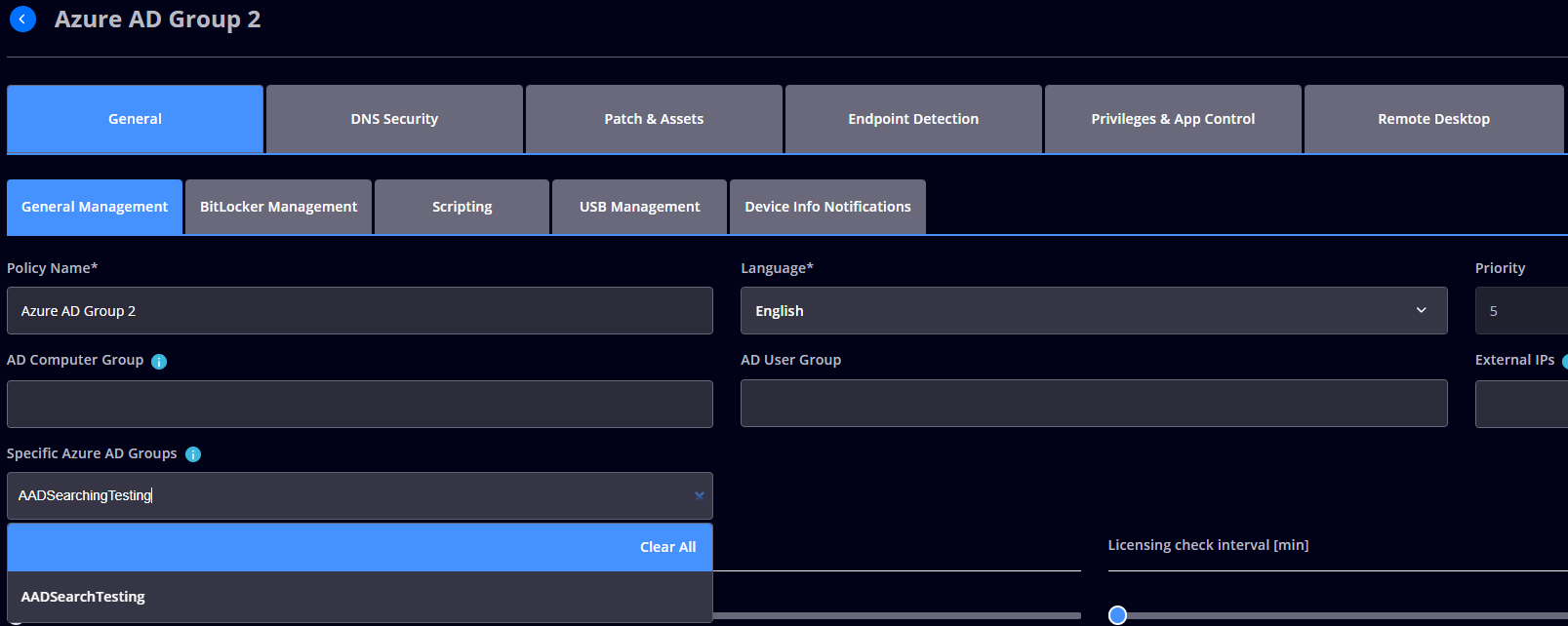Image resolution: width=1568 pixels, height=626 pixels.
Task: Click the Policy Name input field
Action: pyautogui.click(x=360, y=311)
